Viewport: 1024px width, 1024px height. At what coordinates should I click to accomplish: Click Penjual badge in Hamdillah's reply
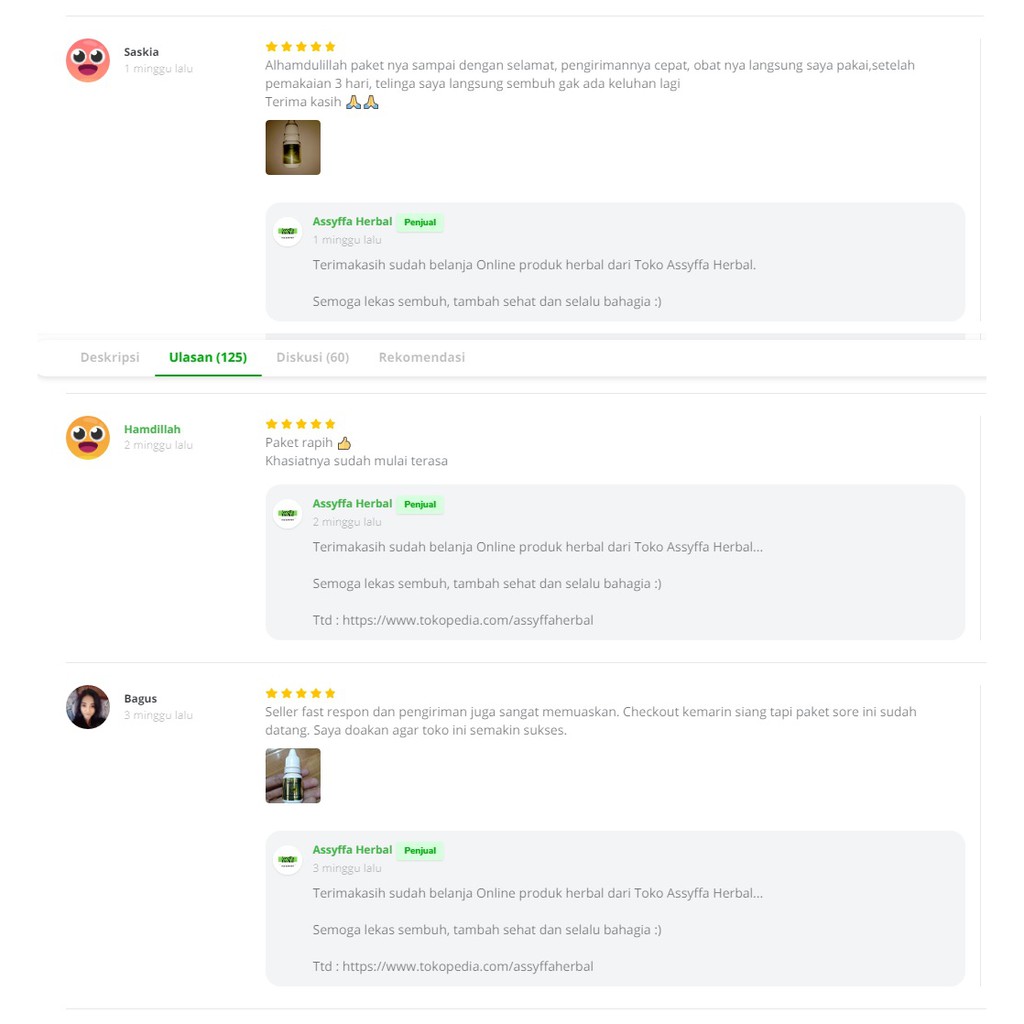[420, 505]
